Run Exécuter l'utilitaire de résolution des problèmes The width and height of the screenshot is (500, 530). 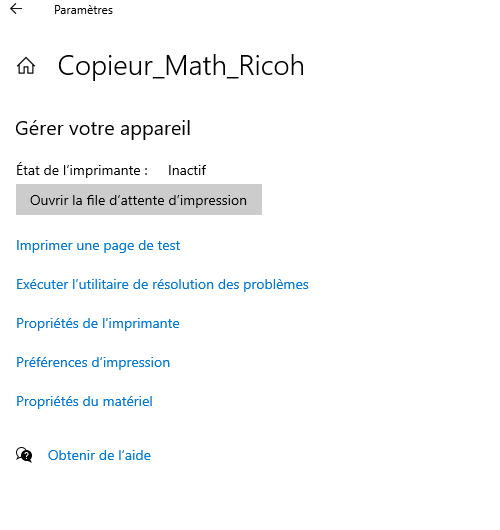[162, 285]
